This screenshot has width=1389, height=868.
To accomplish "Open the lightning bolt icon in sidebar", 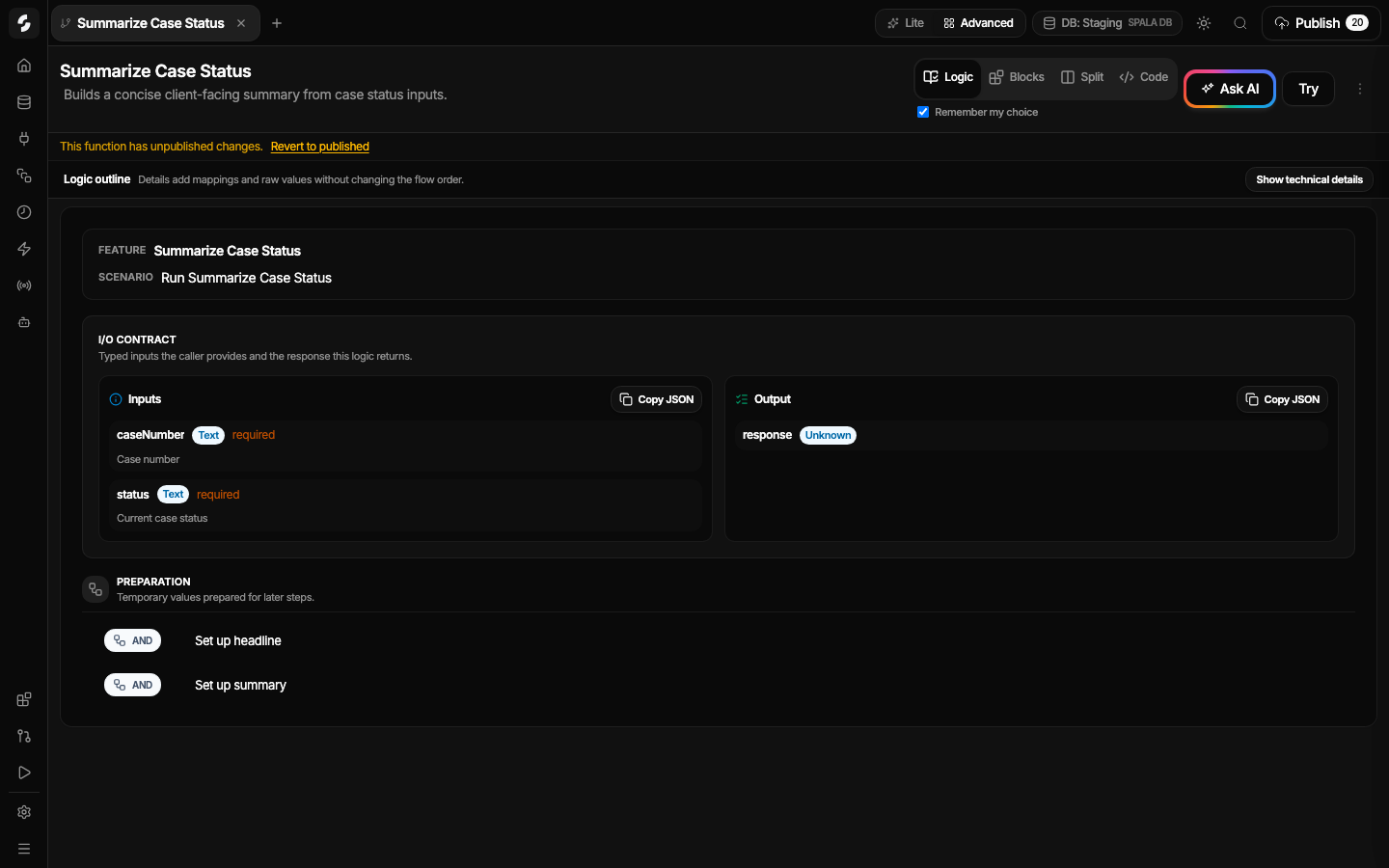I will pos(24,249).
